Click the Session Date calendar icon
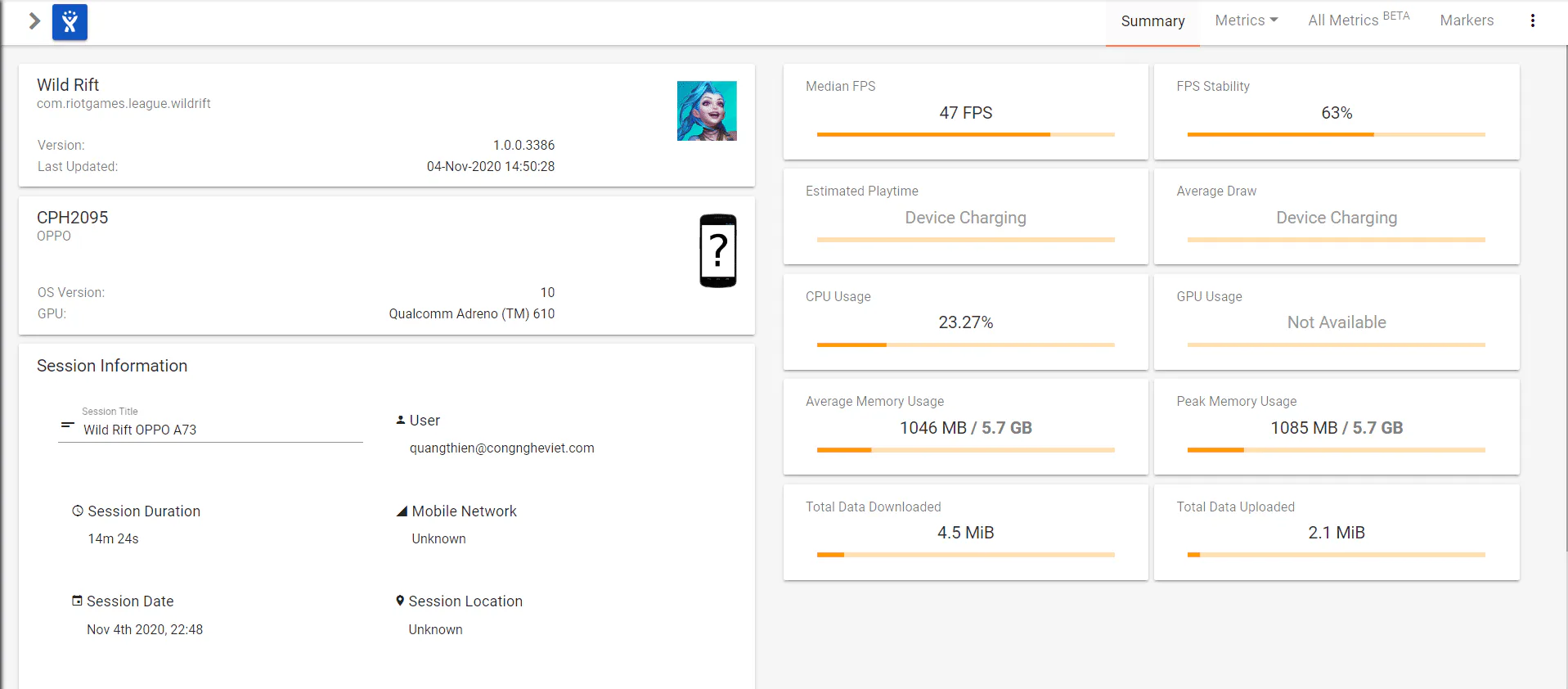The image size is (1568, 689). point(77,601)
